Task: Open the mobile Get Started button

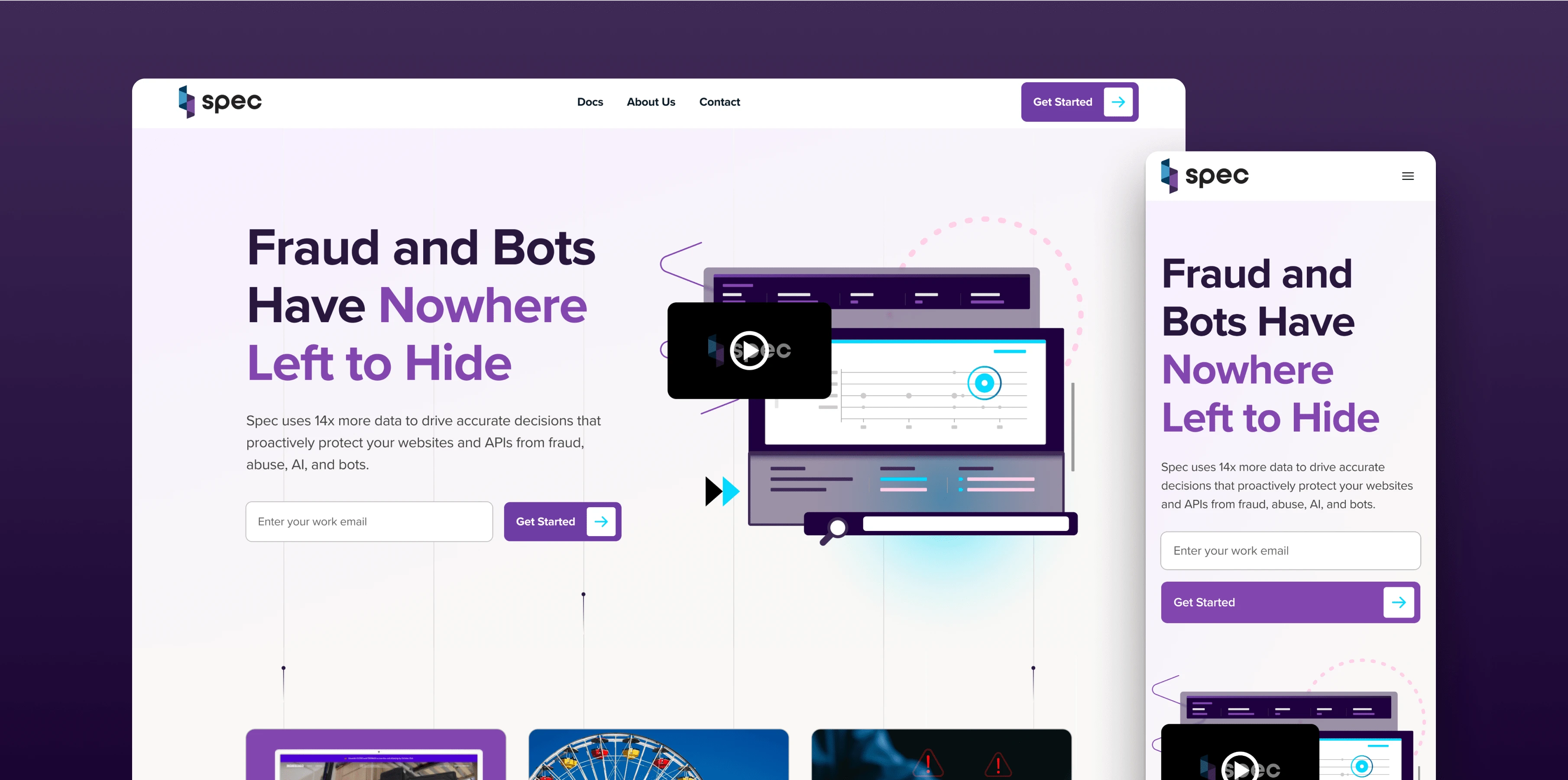Action: click(x=1290, y=601)
